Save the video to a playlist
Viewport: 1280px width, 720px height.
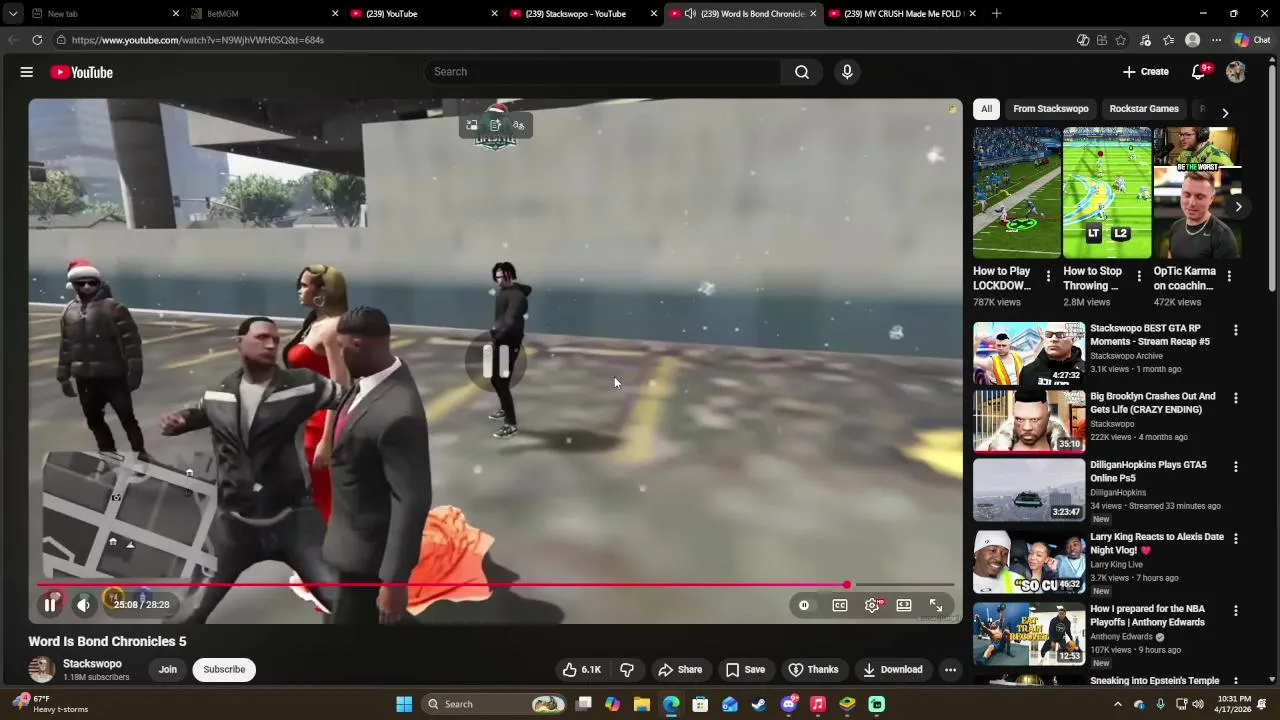(745, 670)
